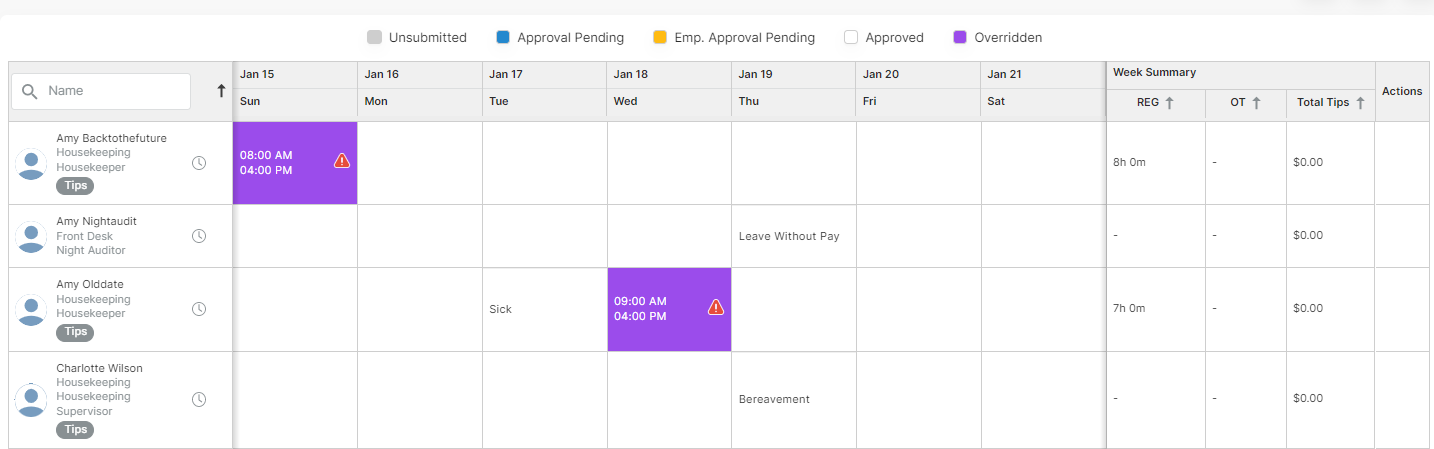Click search magnifier icon in Name field
Viewport: 1434px width, 449px height.
30,91
